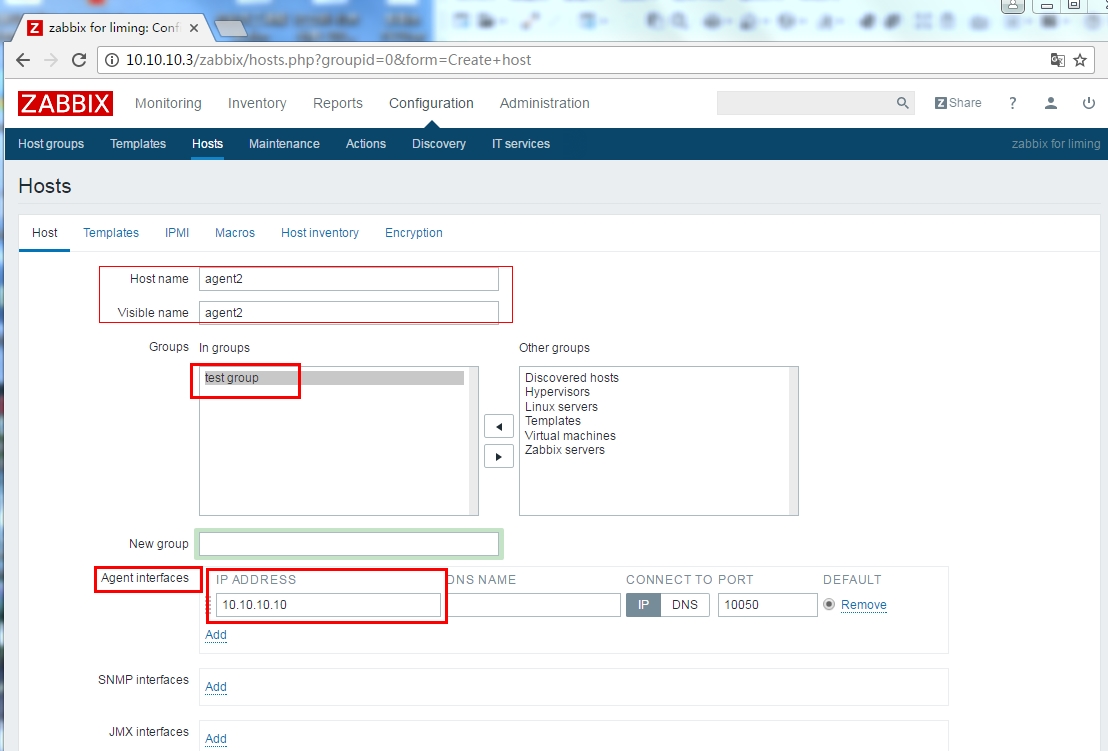Select Templates in Other groups list

553,421
